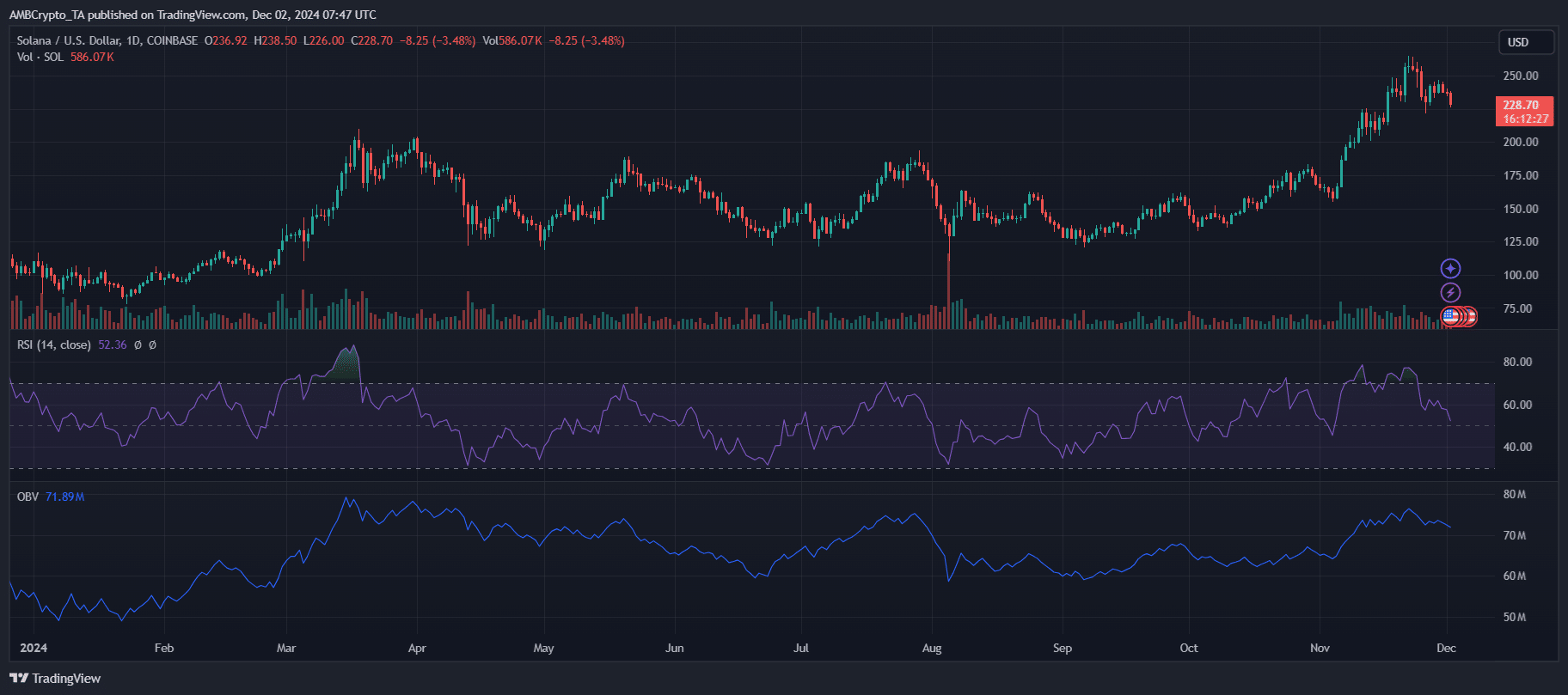This screenshot has height=695, width=1568.
Task: Click the RSI 80.00 scale label
Action: pyautogui.click(x=1518, y=362)
